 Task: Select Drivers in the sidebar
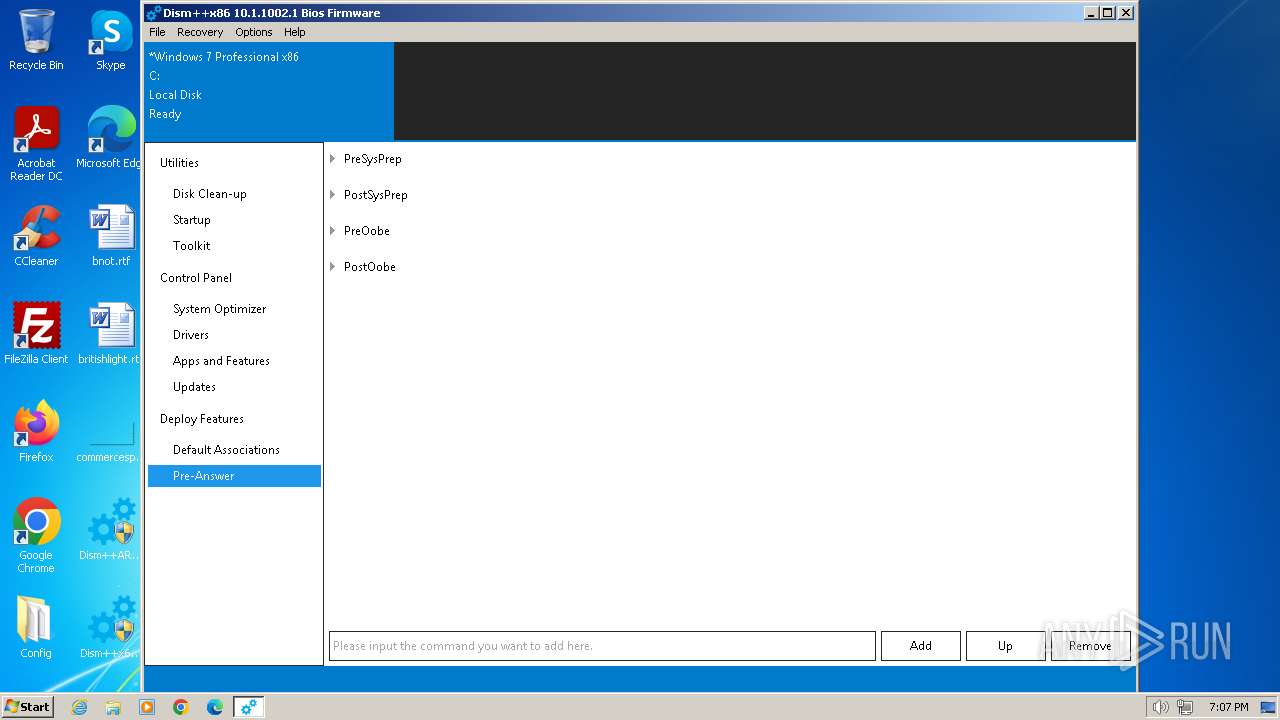coord(234,335)
